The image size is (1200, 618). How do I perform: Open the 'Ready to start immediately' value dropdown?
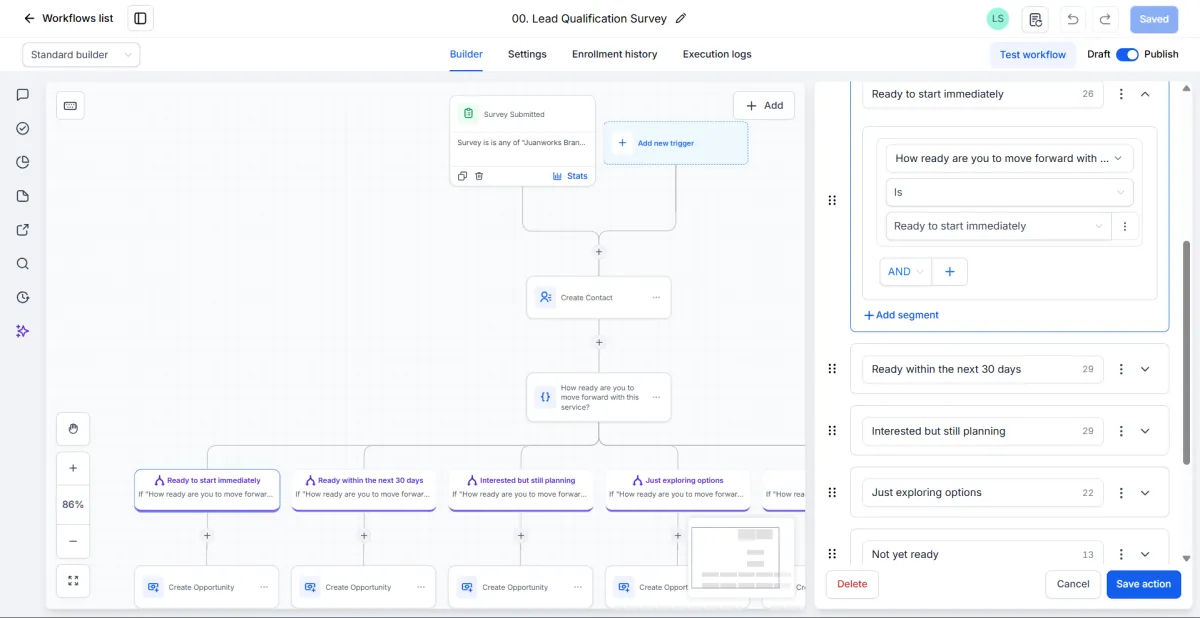point(998,226)
